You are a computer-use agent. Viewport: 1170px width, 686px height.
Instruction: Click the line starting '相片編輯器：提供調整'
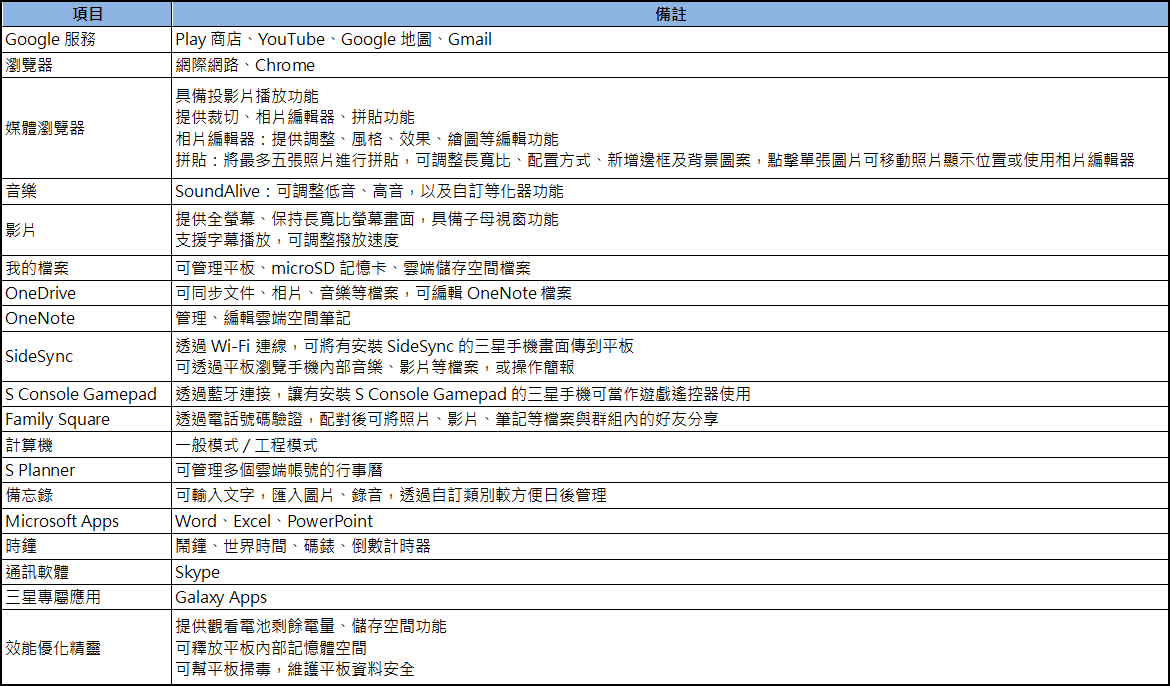pyautogui.click(x=366, y=139)
